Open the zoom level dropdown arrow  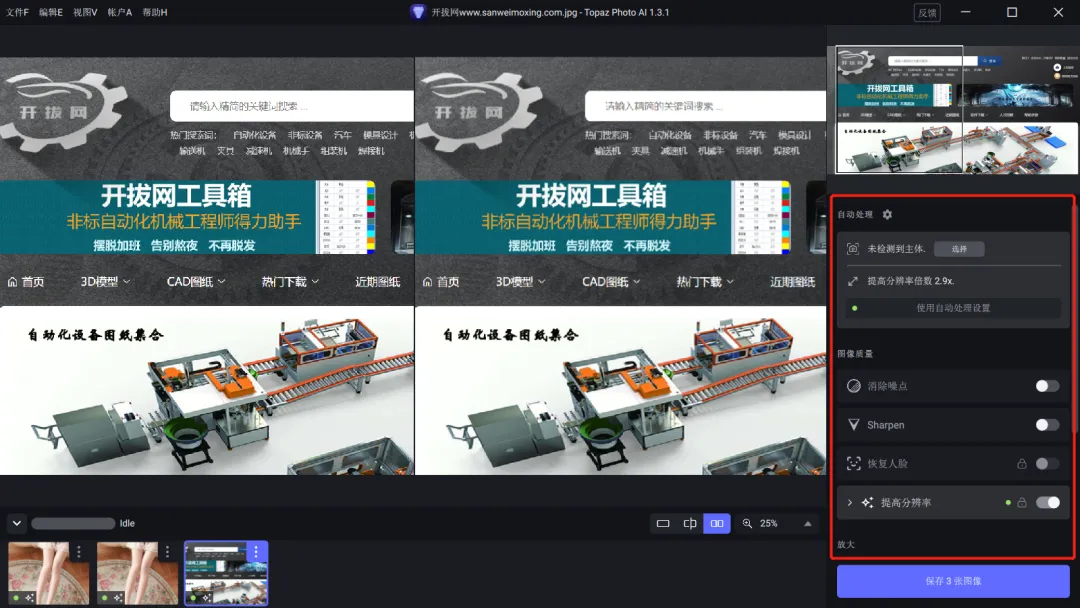click(807, 523)
